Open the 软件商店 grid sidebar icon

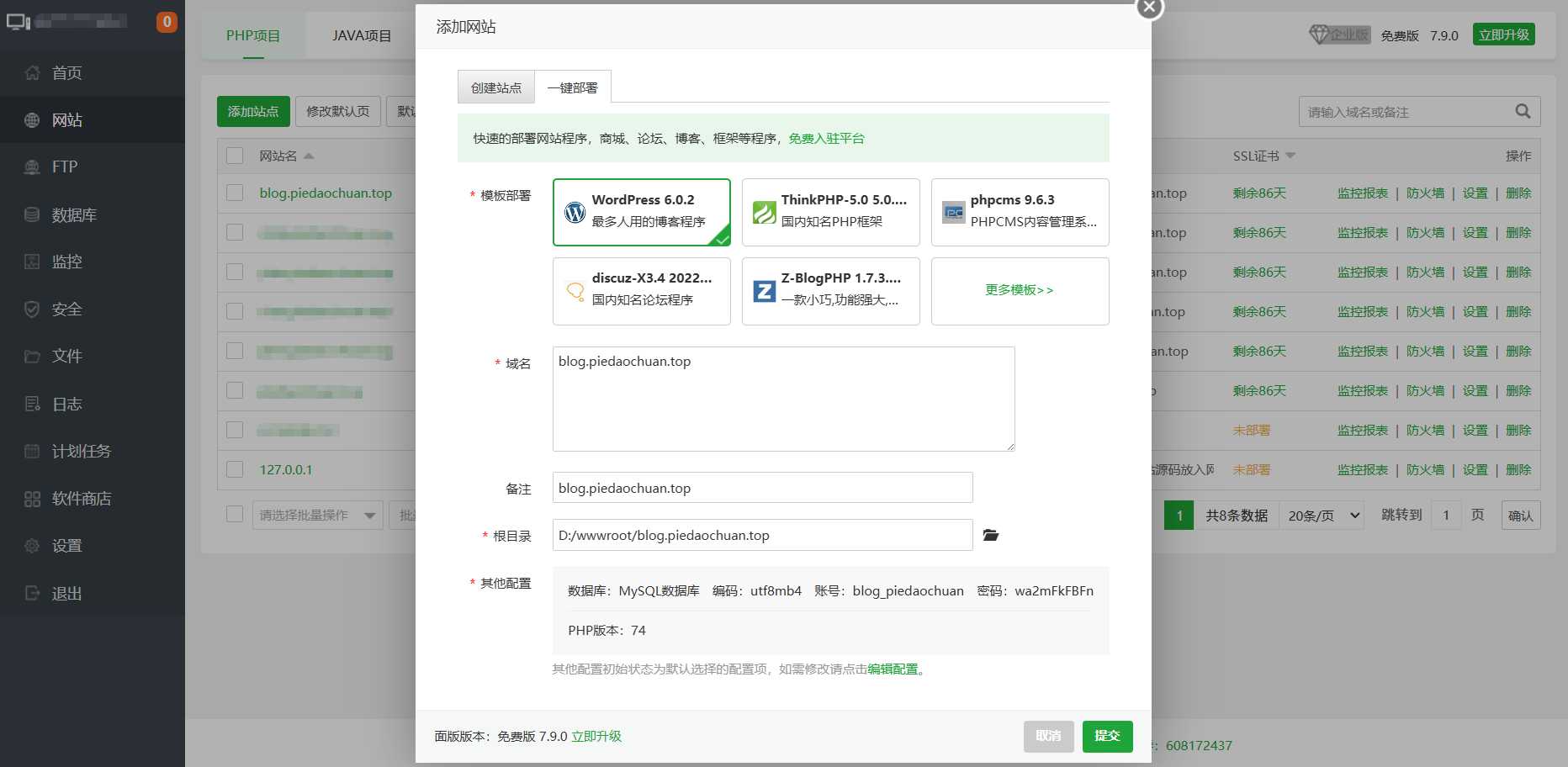pyautogui.click(x=32, y=498)
